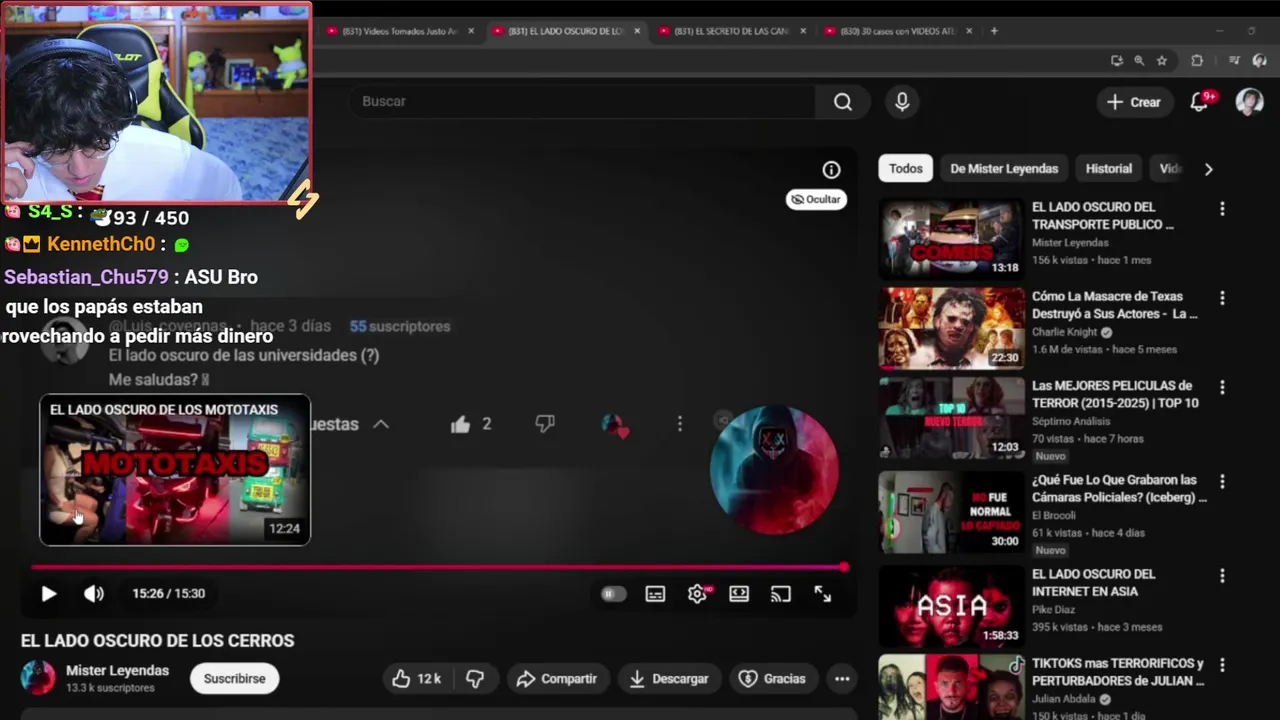
Task: Mute the video volume
Action: click(94, 594)
